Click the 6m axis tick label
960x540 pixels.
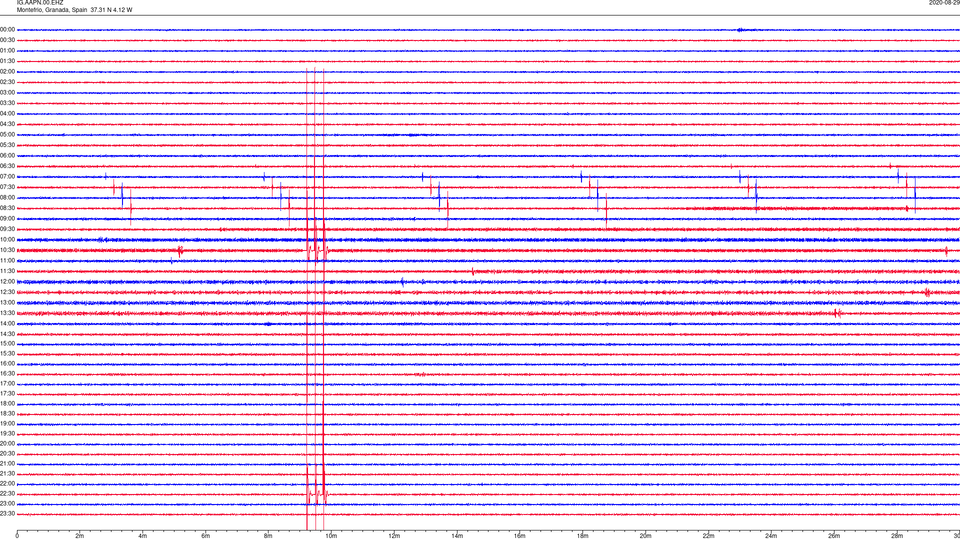pyautogui.click(x=206, y=536)
